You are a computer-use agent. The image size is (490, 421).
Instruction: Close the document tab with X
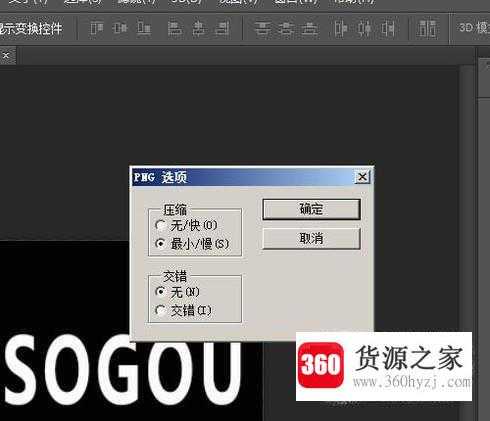pos(6,56)
